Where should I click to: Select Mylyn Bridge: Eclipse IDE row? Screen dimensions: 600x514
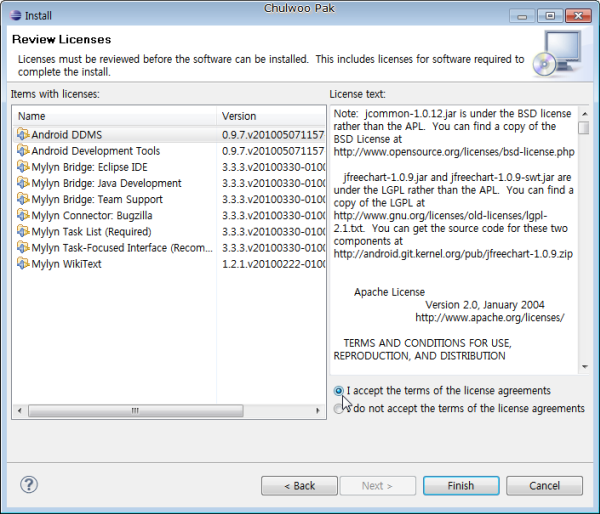pyautogui.click(x=169, y=167)
